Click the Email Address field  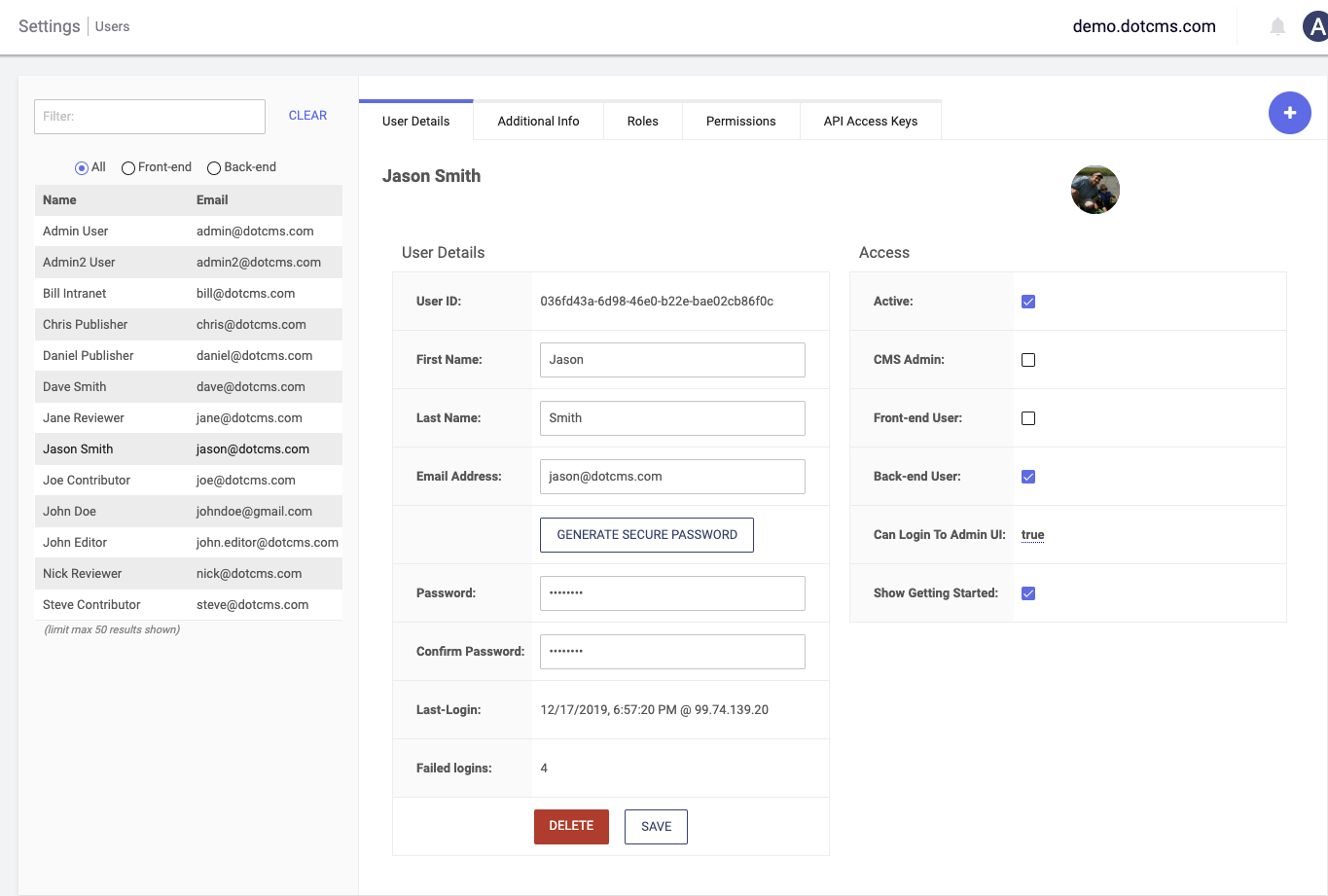672,477
